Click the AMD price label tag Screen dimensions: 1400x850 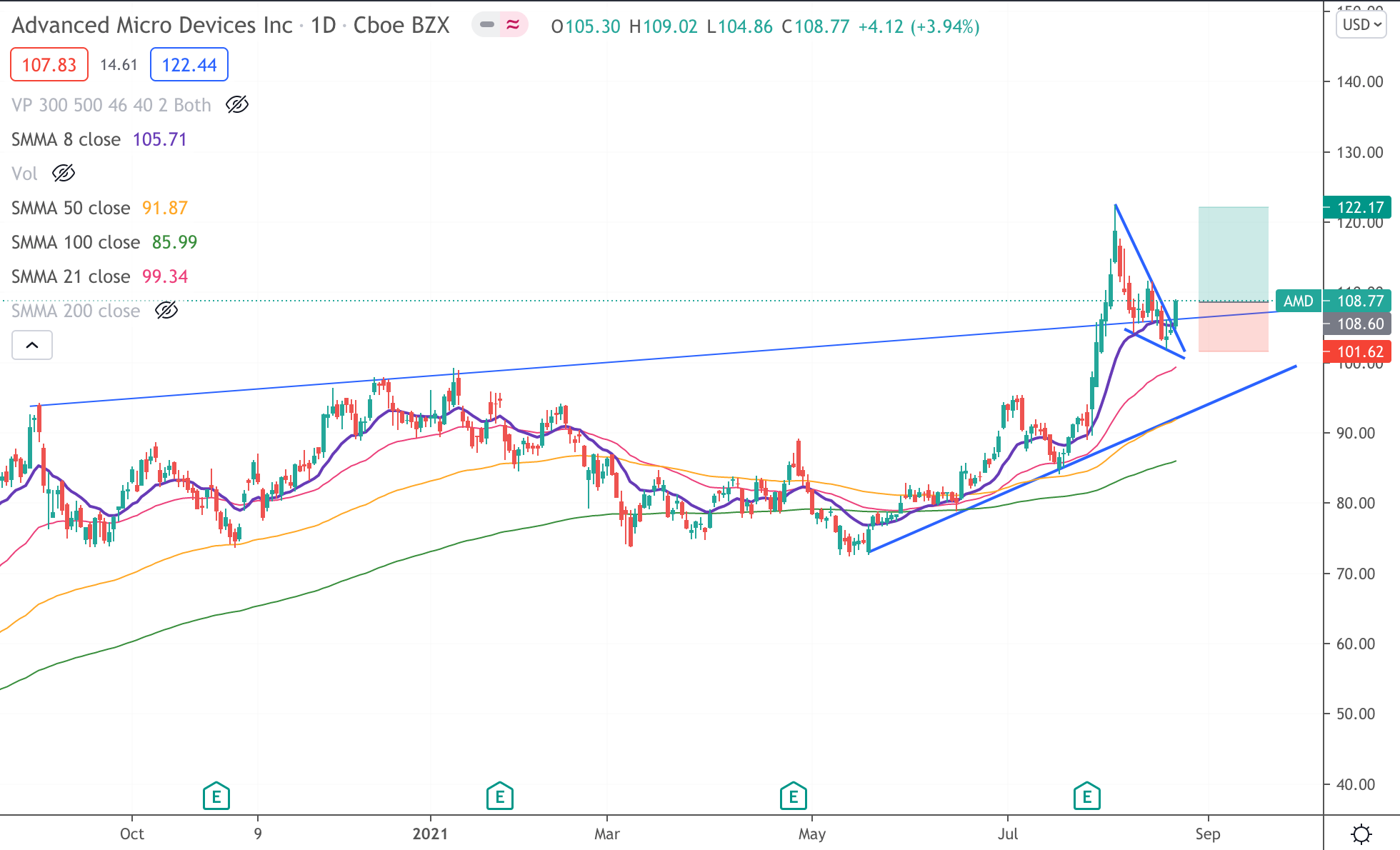(x=1298, y=301)
